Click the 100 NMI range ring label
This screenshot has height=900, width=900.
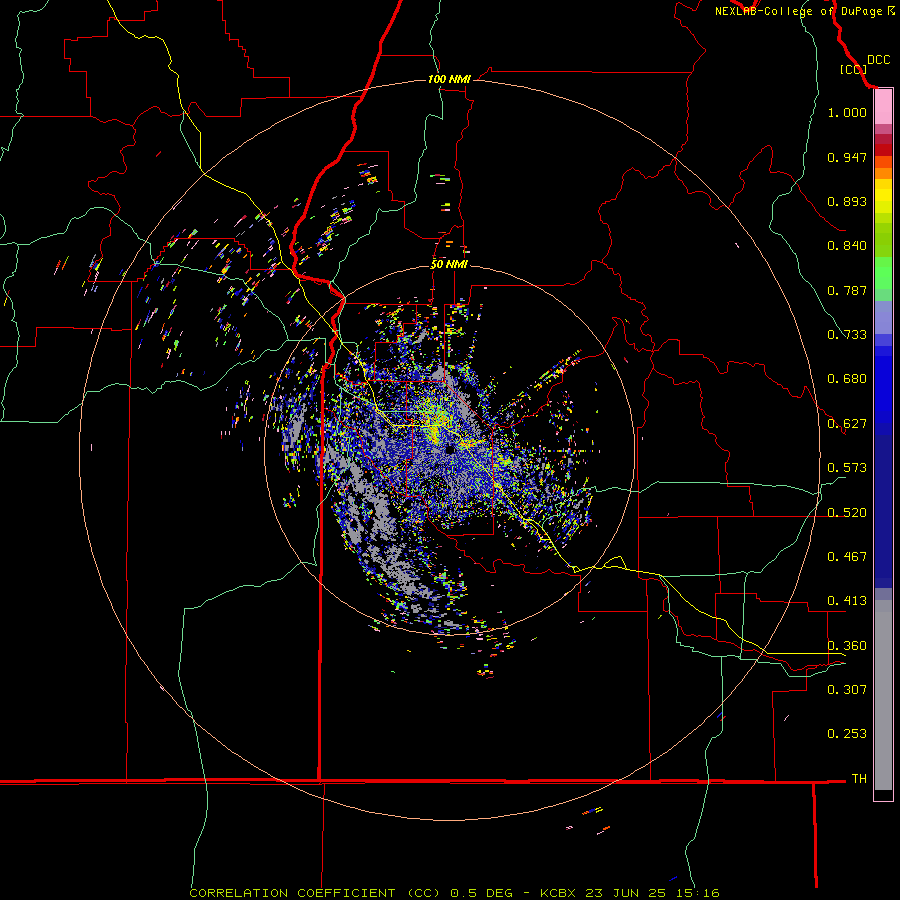pyautogui.click(x=449, y=79)
